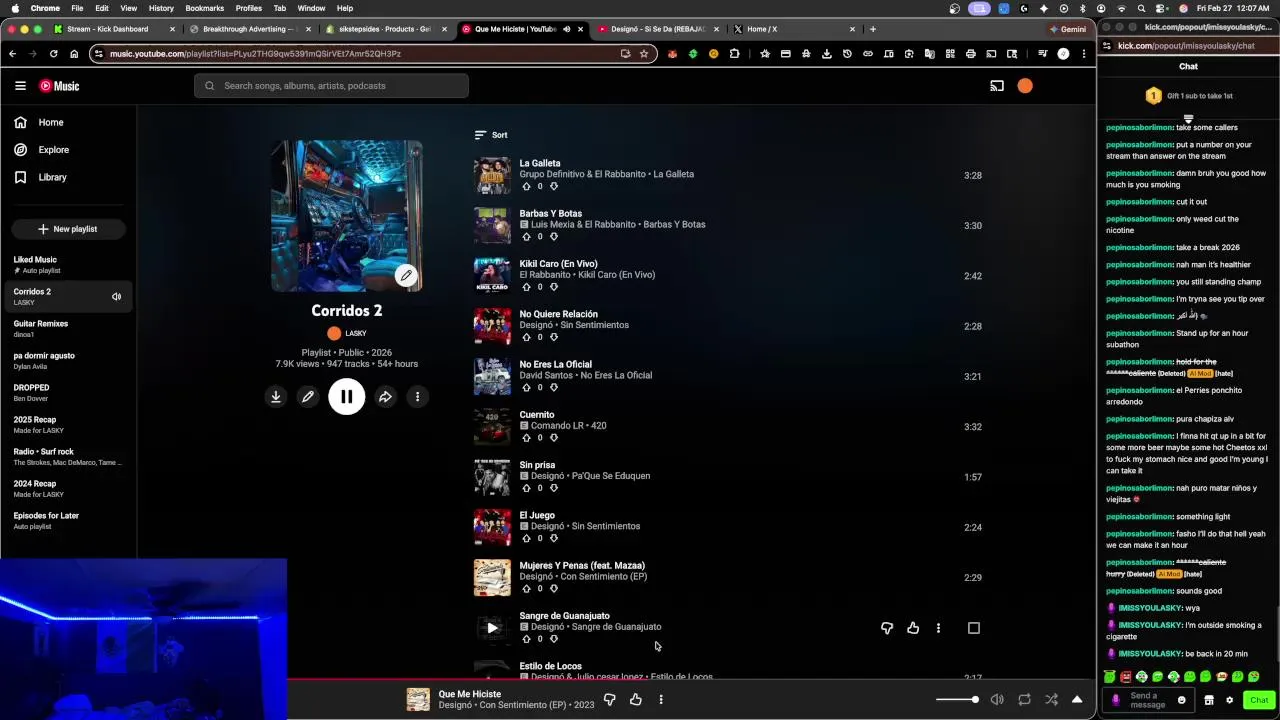Open Radio • Surf rock in sidebar

pyautogui.click(x=68, y=456)
